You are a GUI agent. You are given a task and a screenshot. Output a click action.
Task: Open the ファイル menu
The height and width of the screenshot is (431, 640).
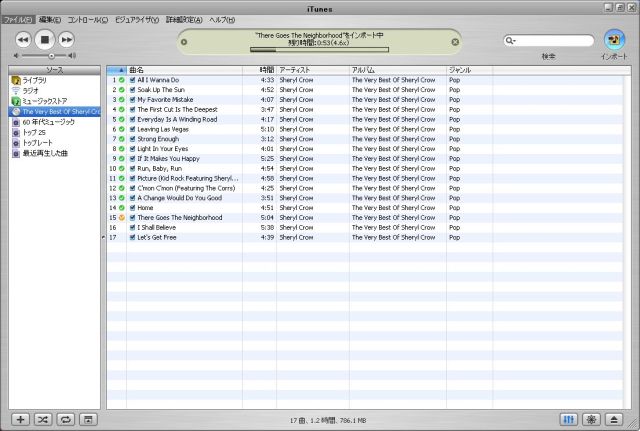(x=18, y=20)
